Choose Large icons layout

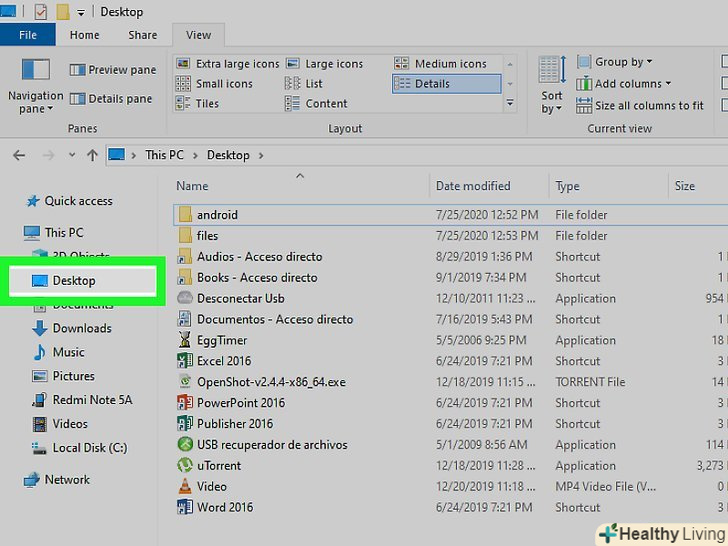[x=324, y=64]
